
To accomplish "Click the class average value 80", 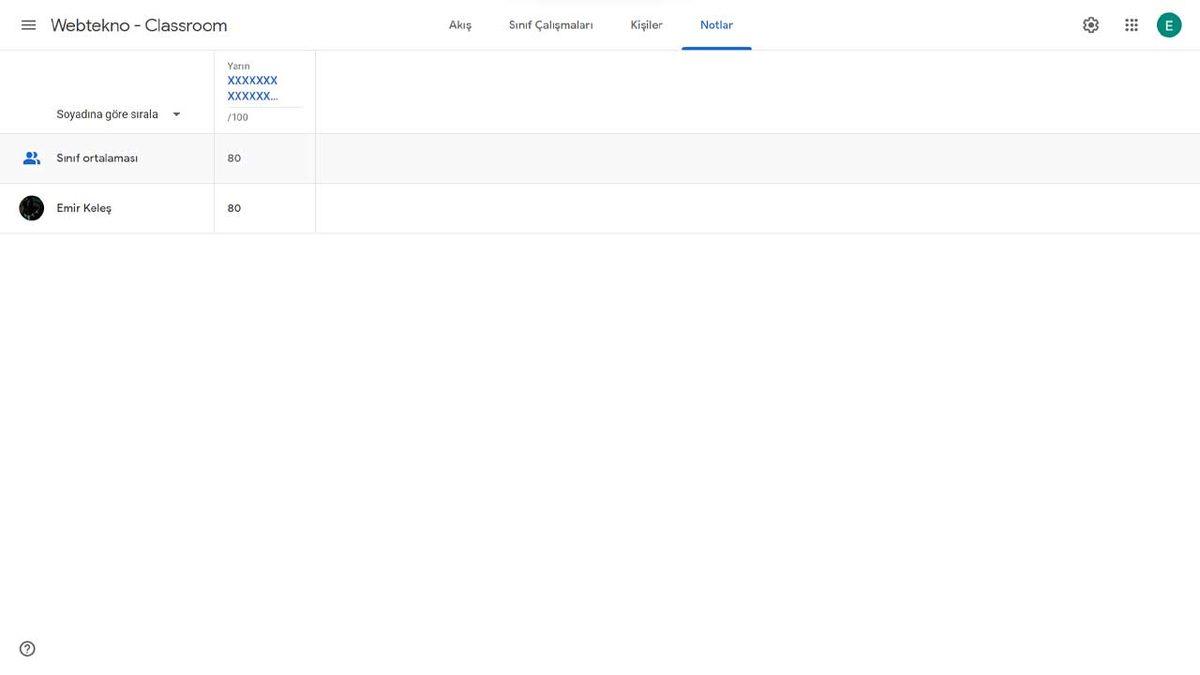I will pos(234,158).
